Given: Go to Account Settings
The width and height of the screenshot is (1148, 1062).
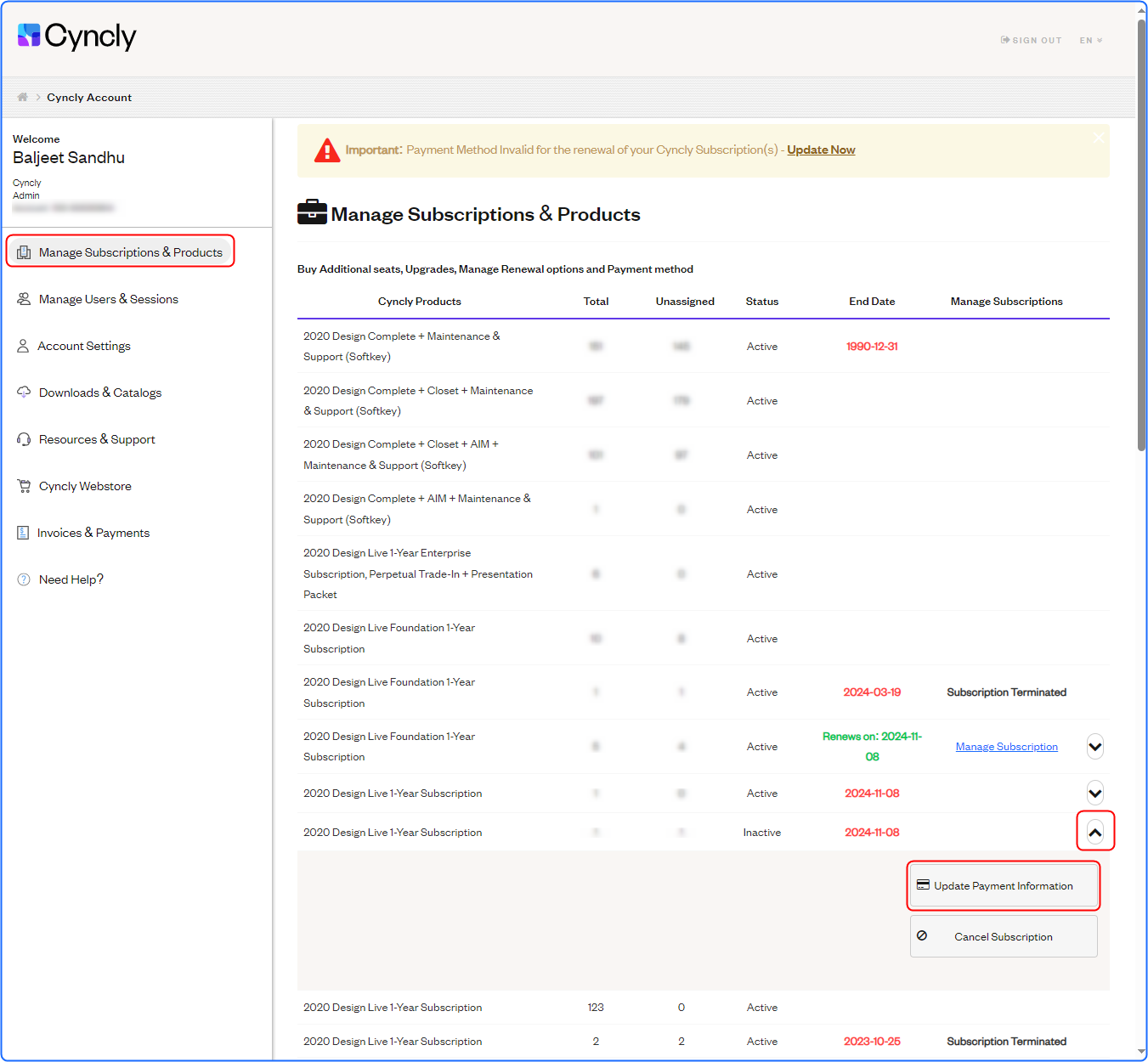Looking at the screenshot, I should click(74, 346).
